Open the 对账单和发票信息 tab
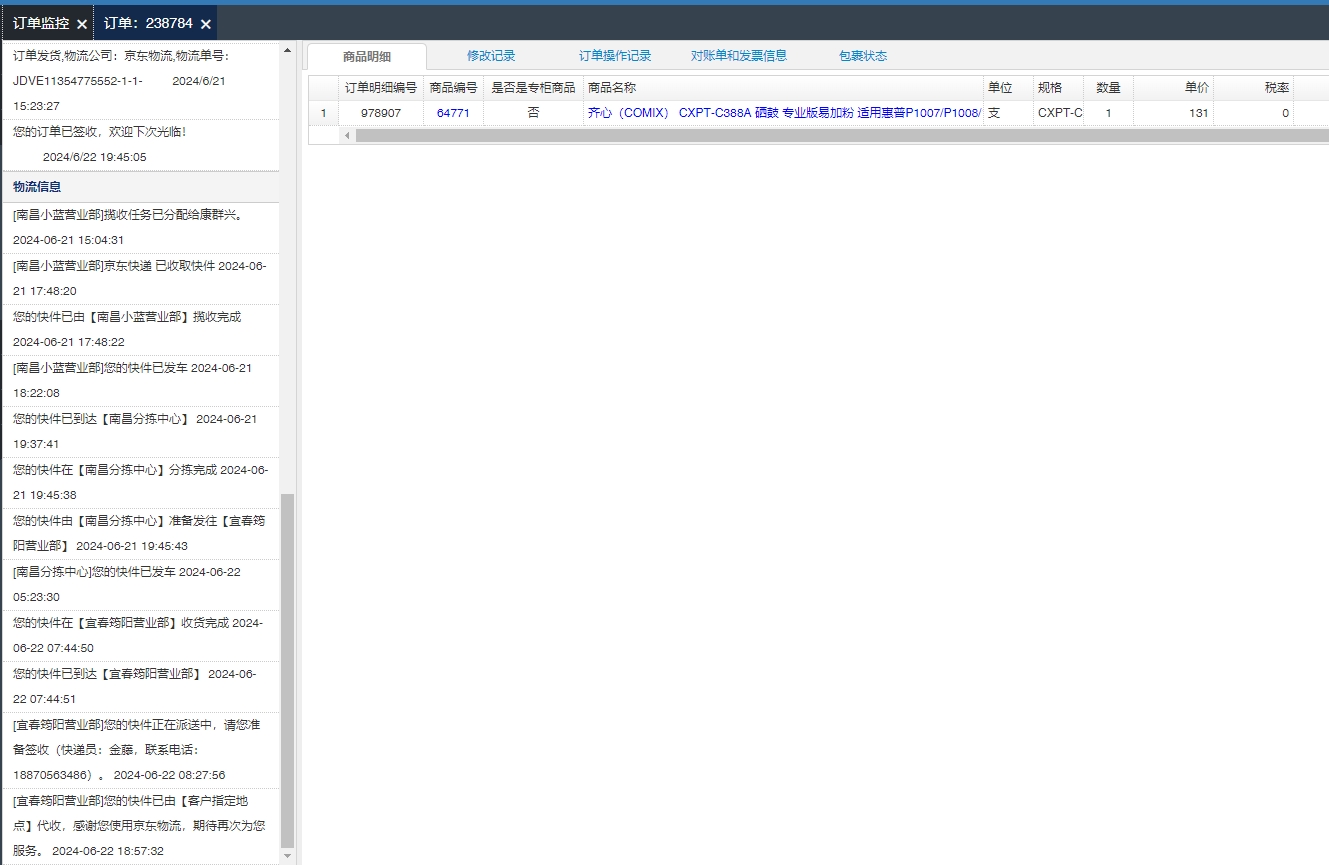Screen dimensions: 1329x865 tap(739, 56)
